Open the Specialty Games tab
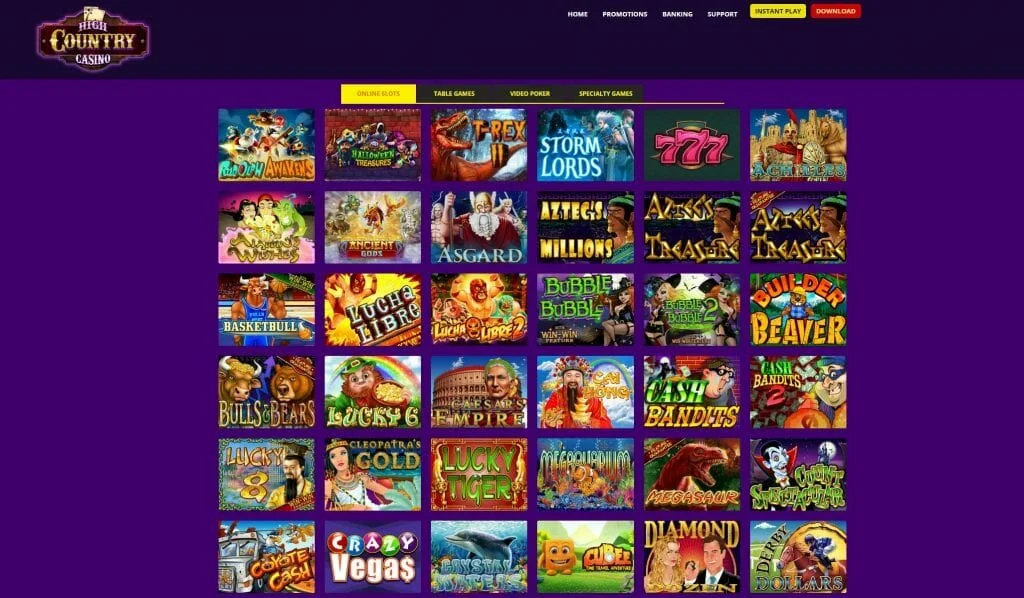This screenshot has width=1024, height=598. pyautogui.click(x=605, y=93)
